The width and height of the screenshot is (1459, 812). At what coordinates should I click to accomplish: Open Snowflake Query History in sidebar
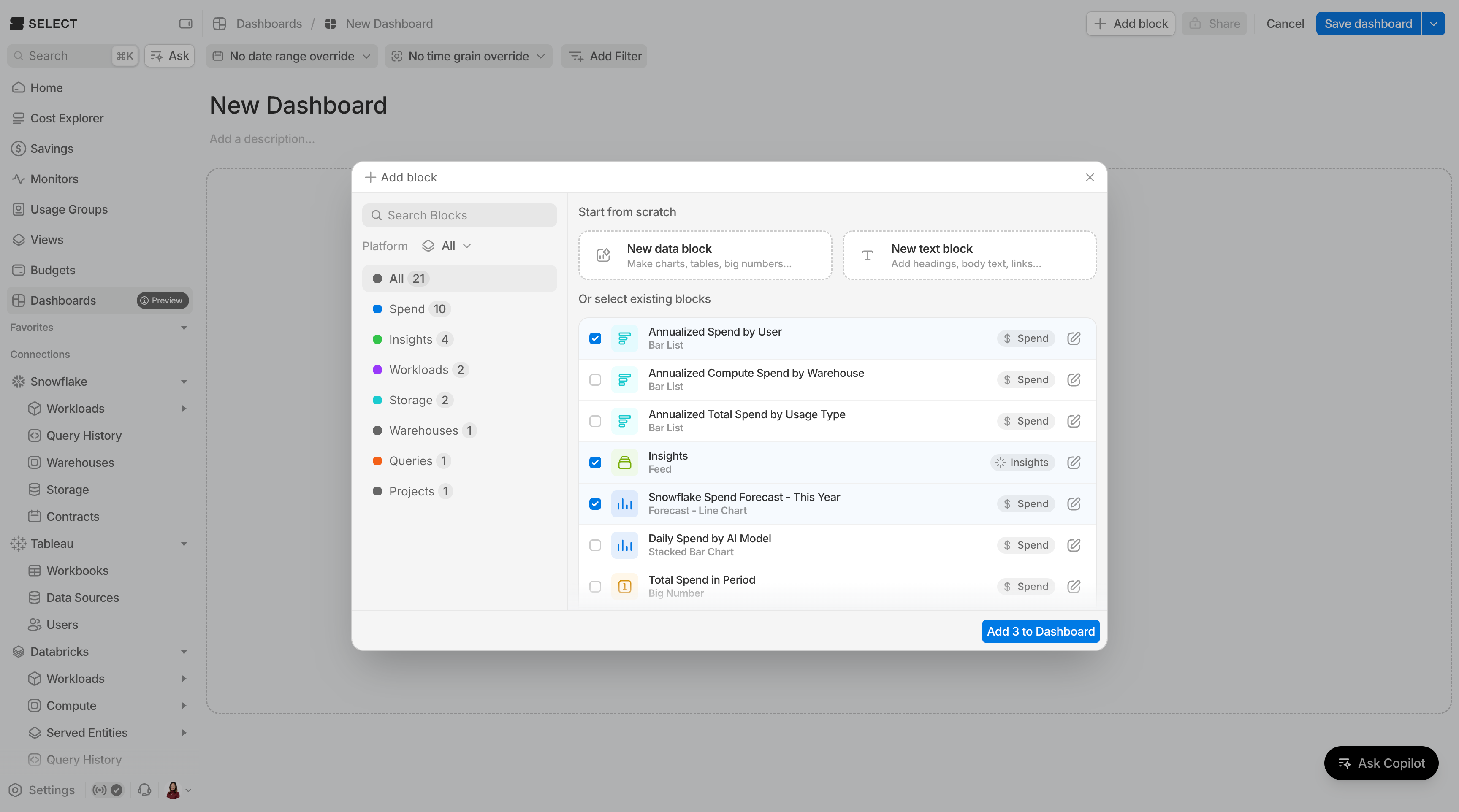(83, 436)
